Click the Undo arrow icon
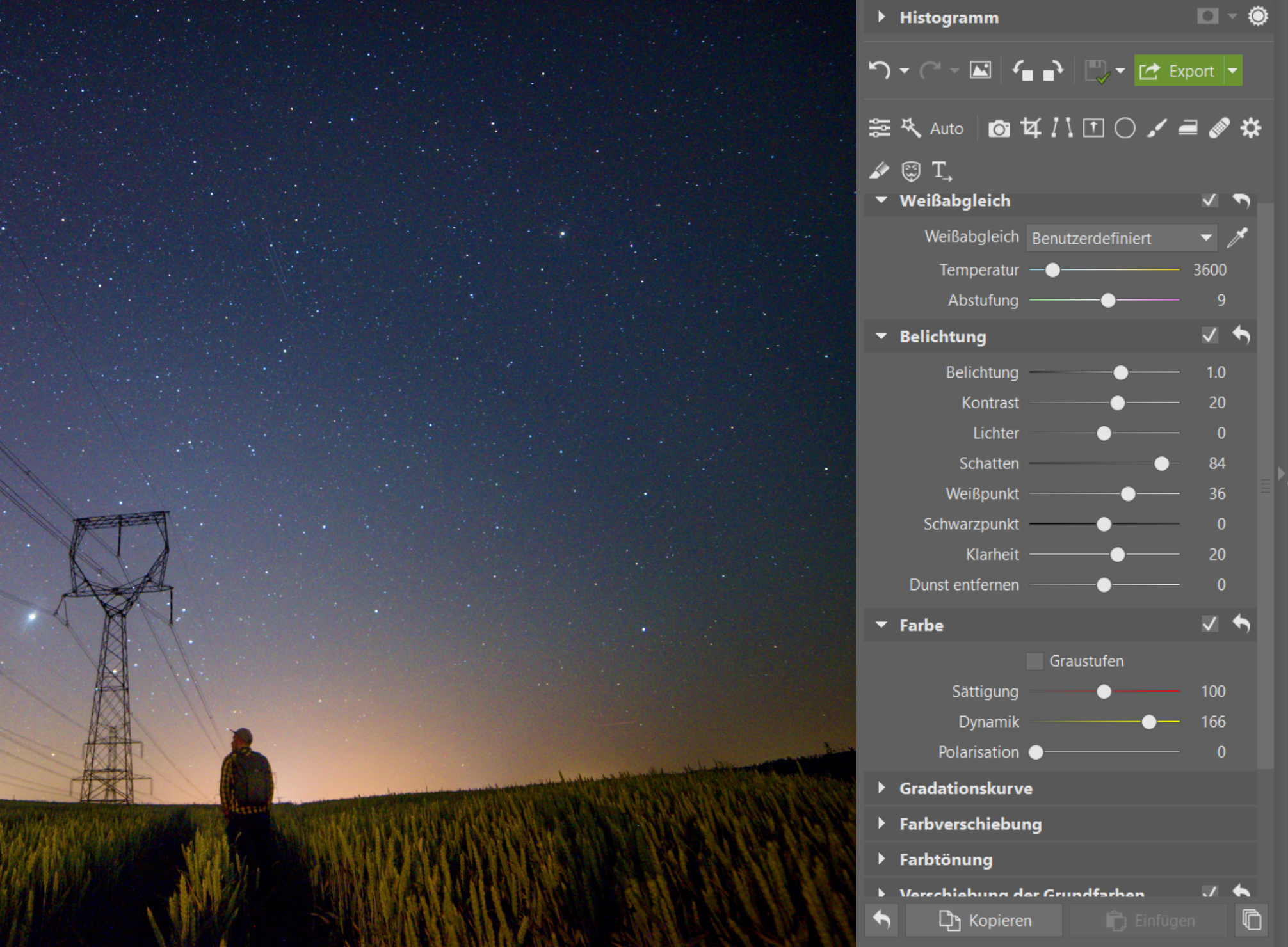Screen dimensions: 1288x947 point(880,70)
